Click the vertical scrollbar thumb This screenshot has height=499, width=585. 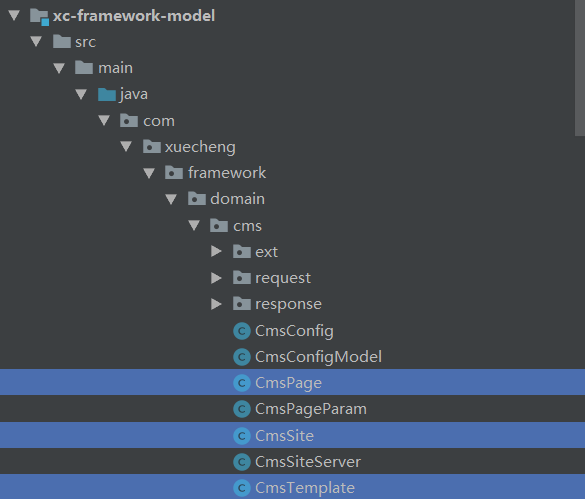(580, 68)
